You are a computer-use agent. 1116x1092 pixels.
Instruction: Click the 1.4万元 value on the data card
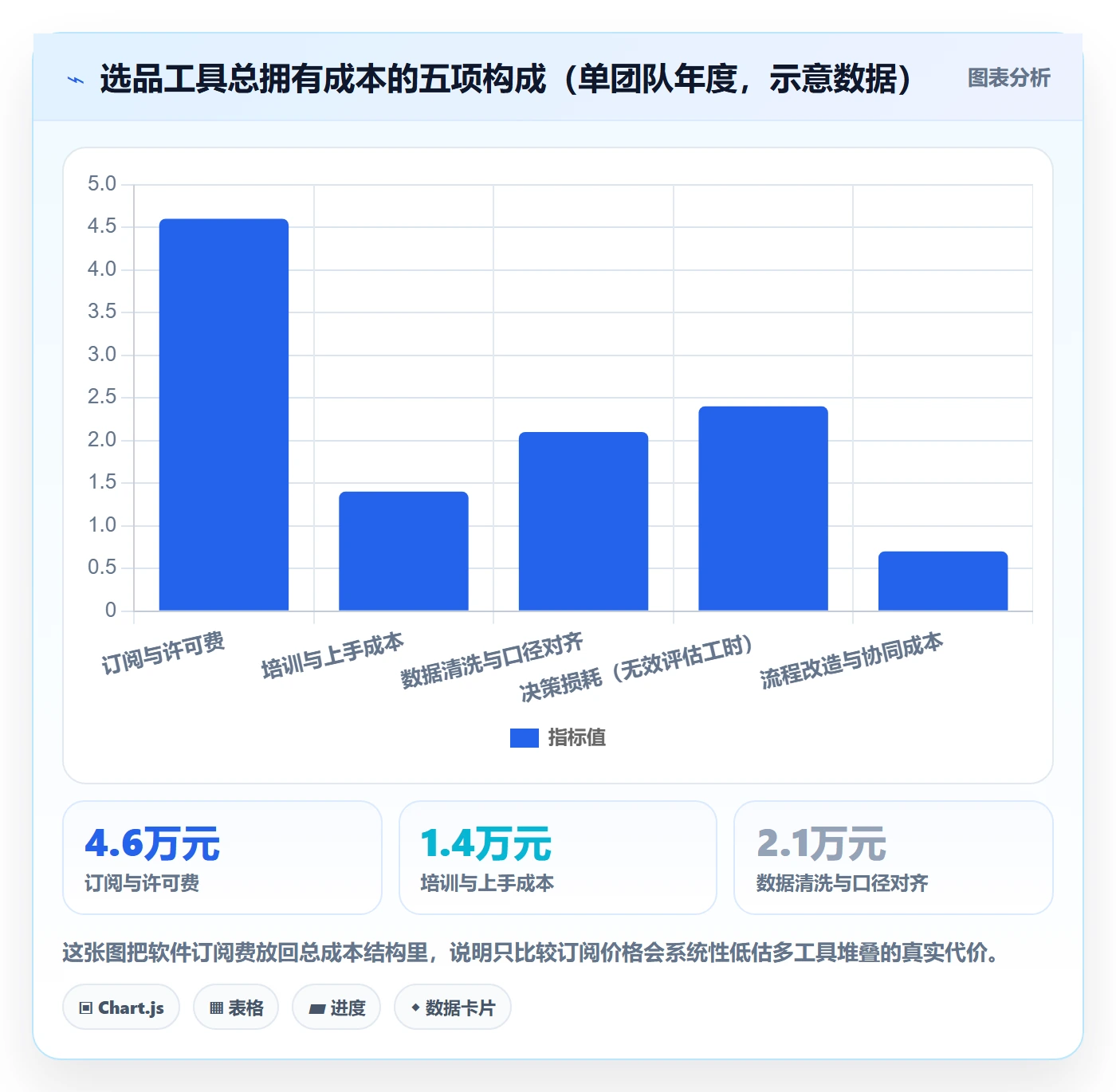click(x=486, y=843)
